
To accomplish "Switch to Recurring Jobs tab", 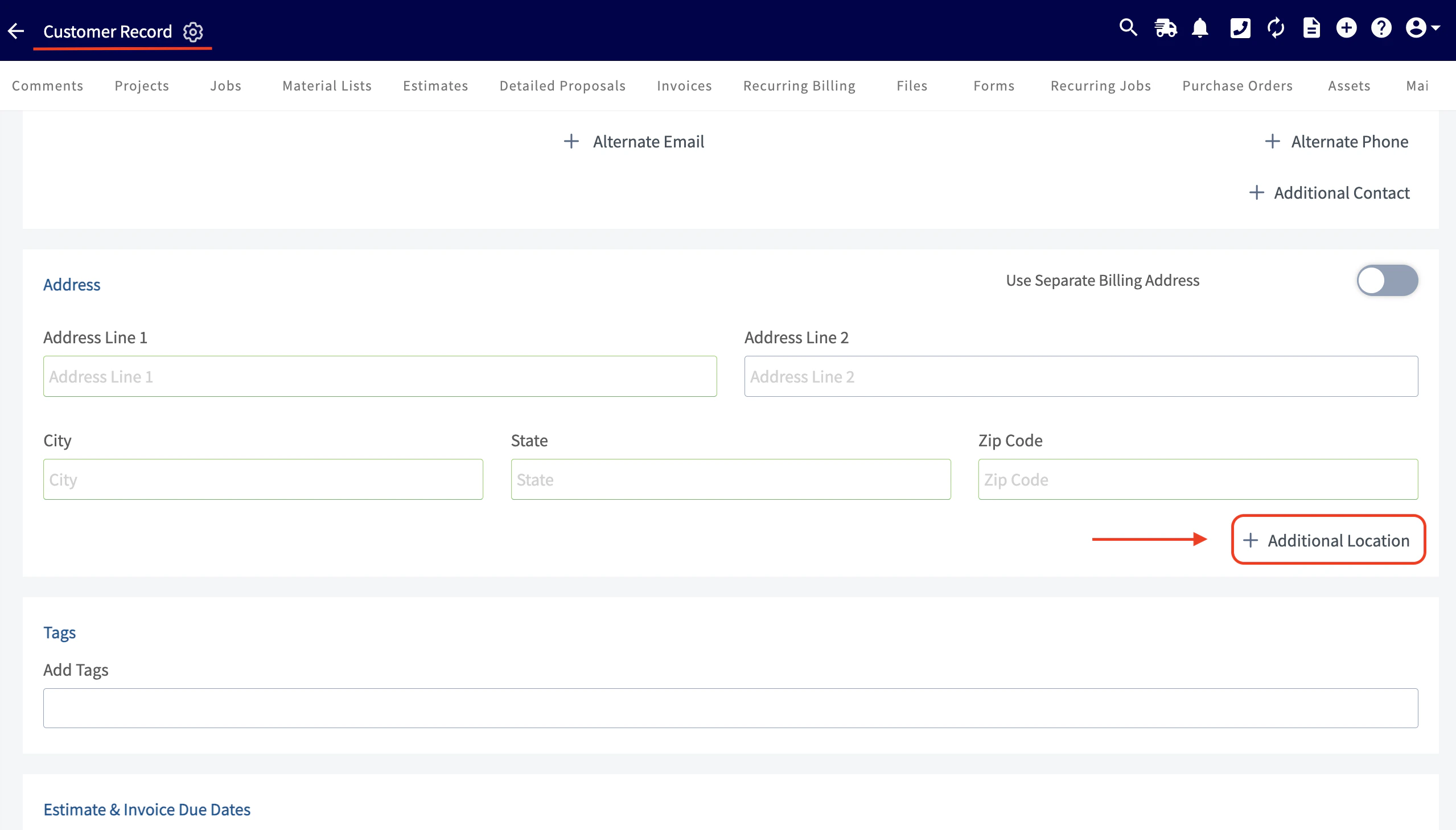I will tap(1101, 85).
